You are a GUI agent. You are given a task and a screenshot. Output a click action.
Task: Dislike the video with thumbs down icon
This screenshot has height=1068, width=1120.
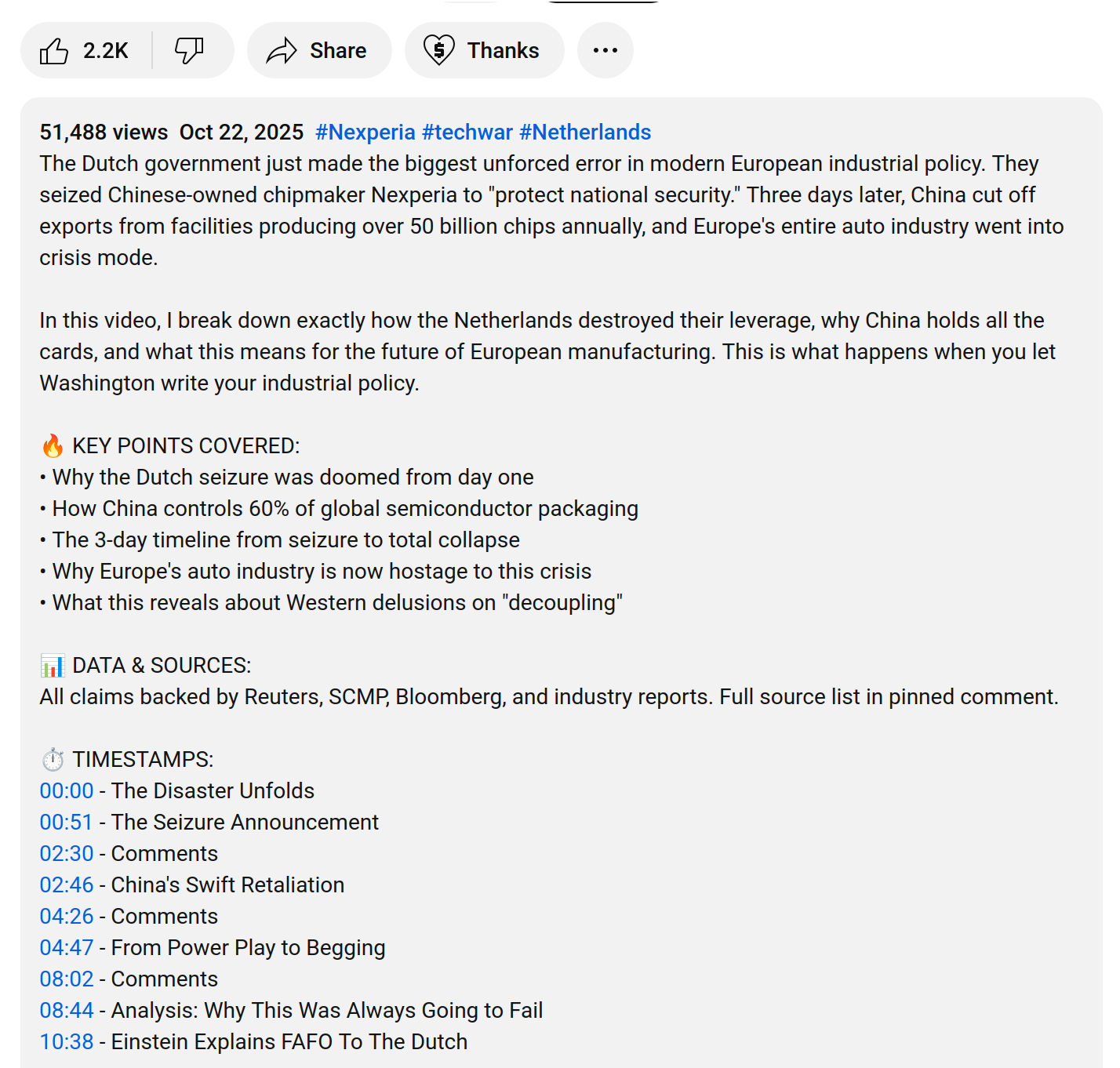point(189,51)
